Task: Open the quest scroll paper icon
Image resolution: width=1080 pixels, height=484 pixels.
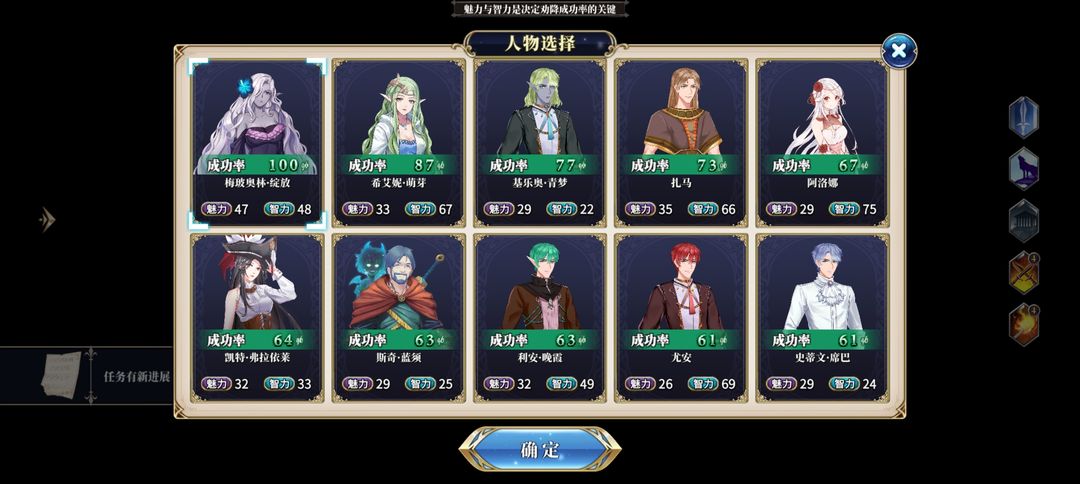Action: point(62,375)
